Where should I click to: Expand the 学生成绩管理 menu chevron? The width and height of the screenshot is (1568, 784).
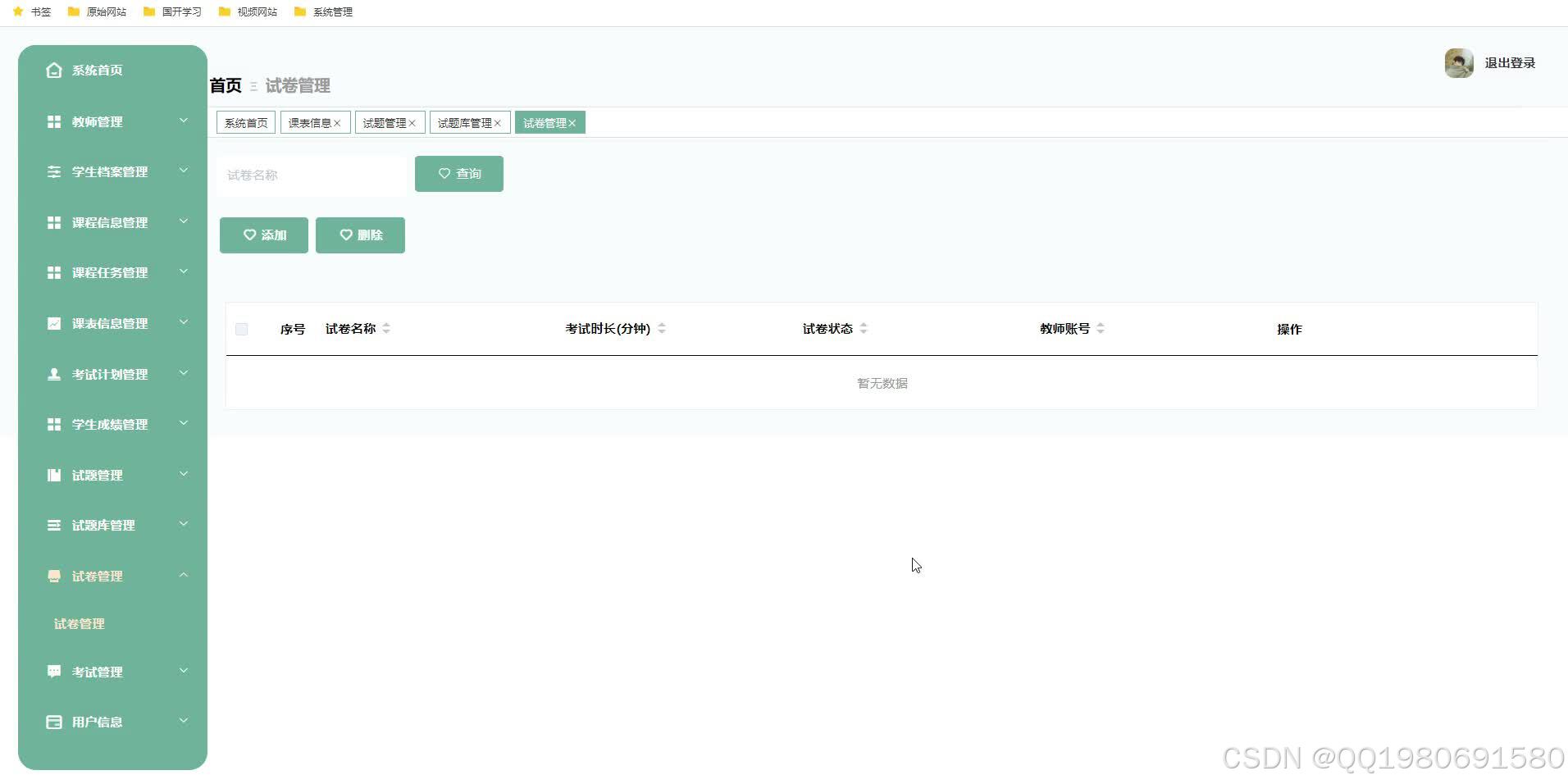[184, 423]
